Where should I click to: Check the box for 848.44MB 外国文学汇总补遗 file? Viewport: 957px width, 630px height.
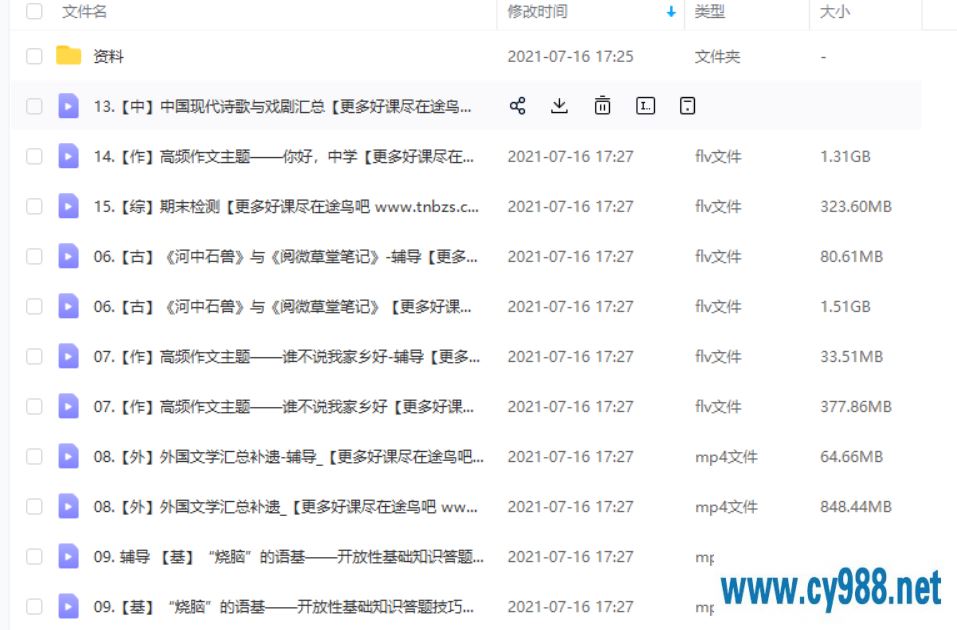pyautogui.click(x=34, y=507)
